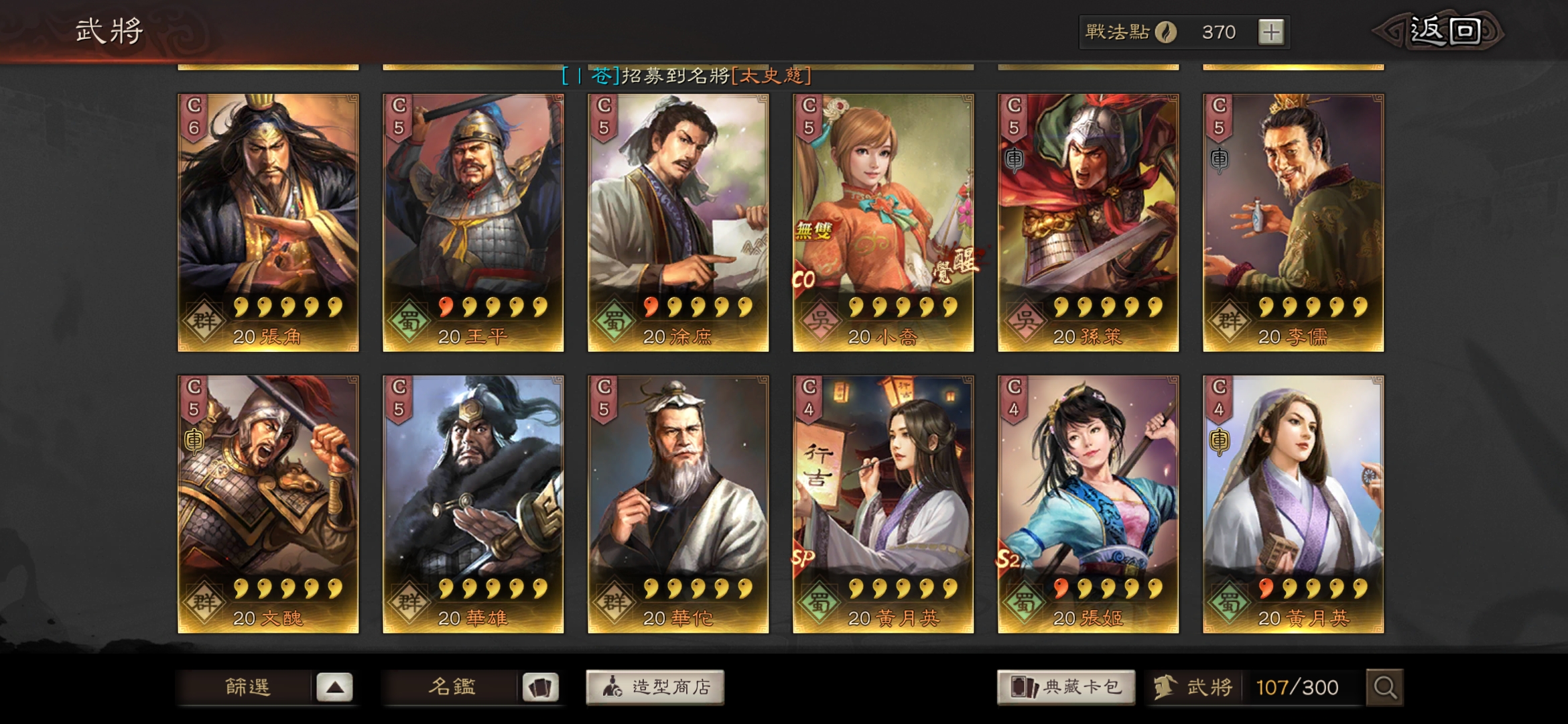Click the 名鑑 cards icon
This screenshot has width=1568, height=724.
540,687
